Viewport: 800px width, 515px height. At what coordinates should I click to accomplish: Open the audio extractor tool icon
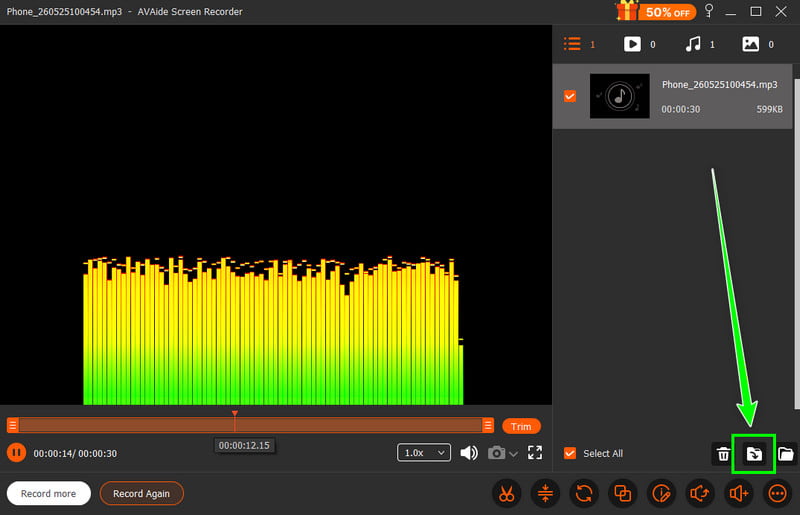point(700,494)
